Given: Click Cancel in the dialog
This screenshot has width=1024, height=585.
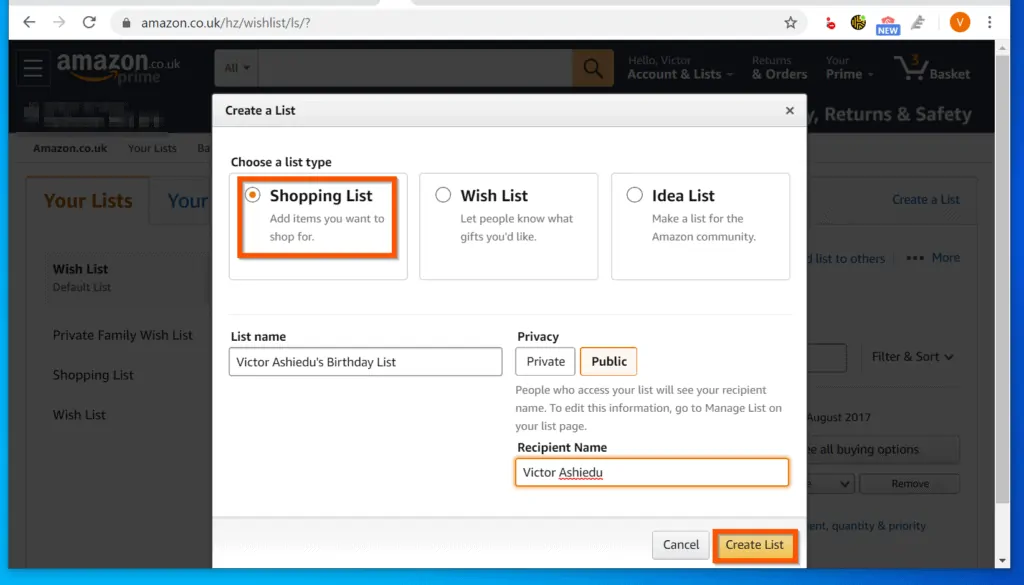Looking at the screenshot, I should 680,545.
